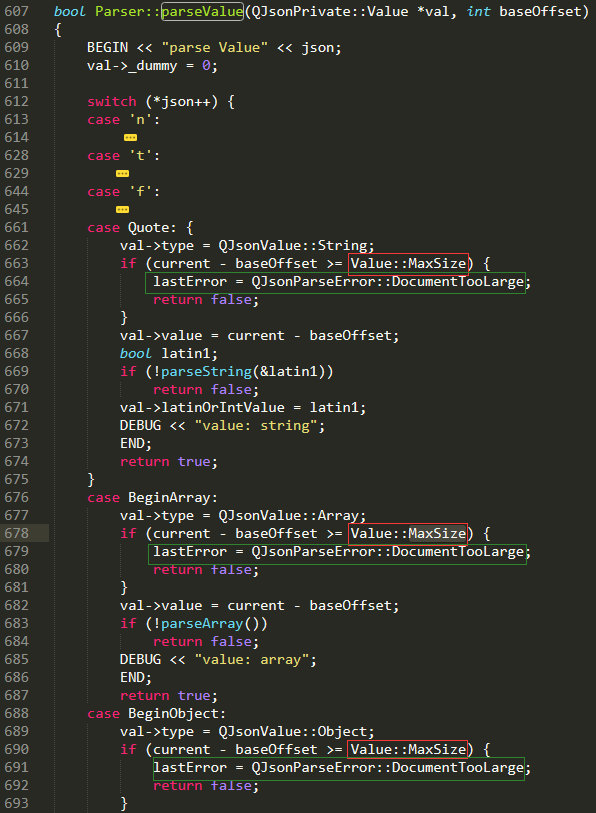
Task: Expand folded code under case 'n'
Action: [x=130, y=137]
